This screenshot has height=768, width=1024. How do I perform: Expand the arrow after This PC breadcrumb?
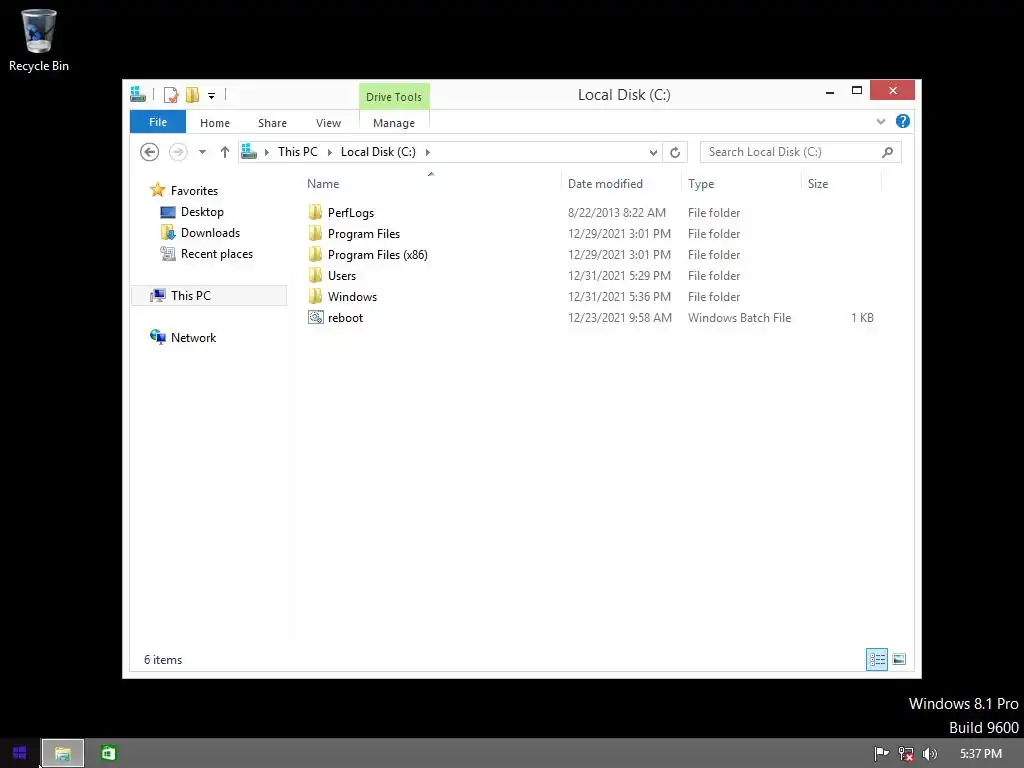329,152
